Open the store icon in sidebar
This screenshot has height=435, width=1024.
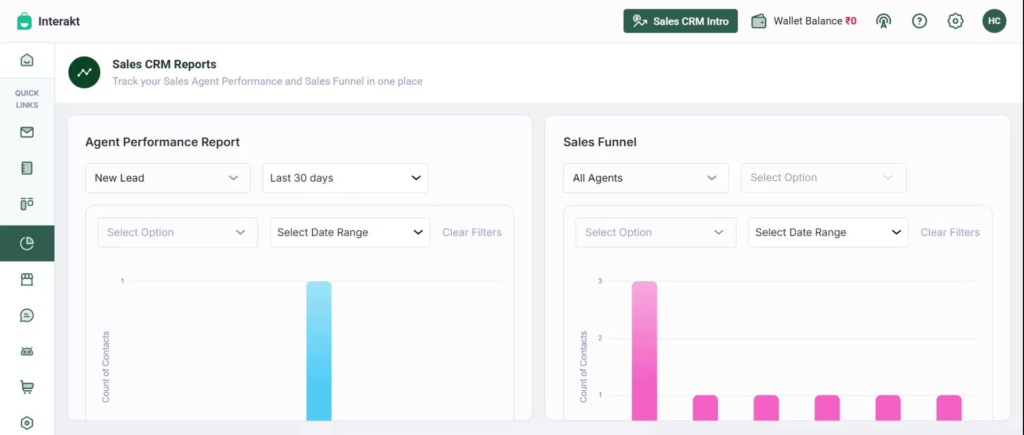[x=27, y=280]
